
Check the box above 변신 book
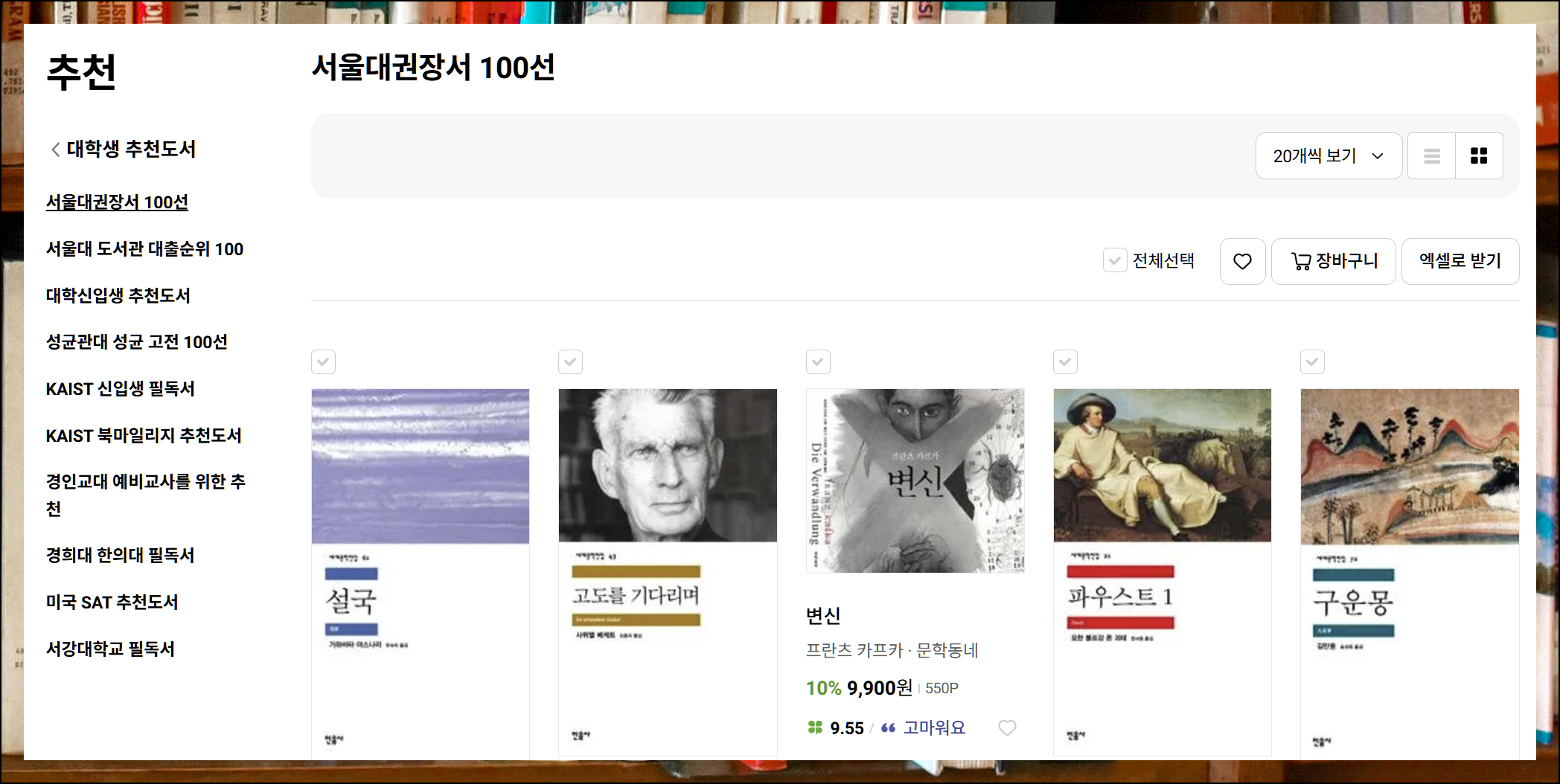[x=818, y=362]
